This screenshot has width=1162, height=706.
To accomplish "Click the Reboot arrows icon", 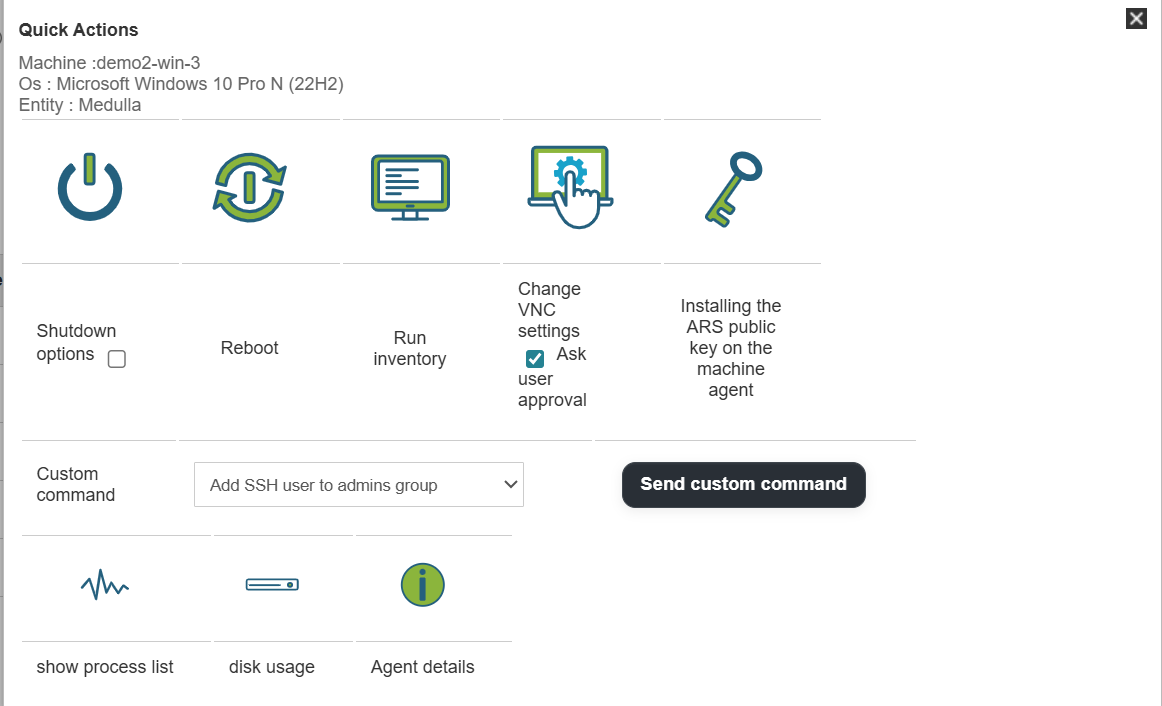I will click(250, 187).
